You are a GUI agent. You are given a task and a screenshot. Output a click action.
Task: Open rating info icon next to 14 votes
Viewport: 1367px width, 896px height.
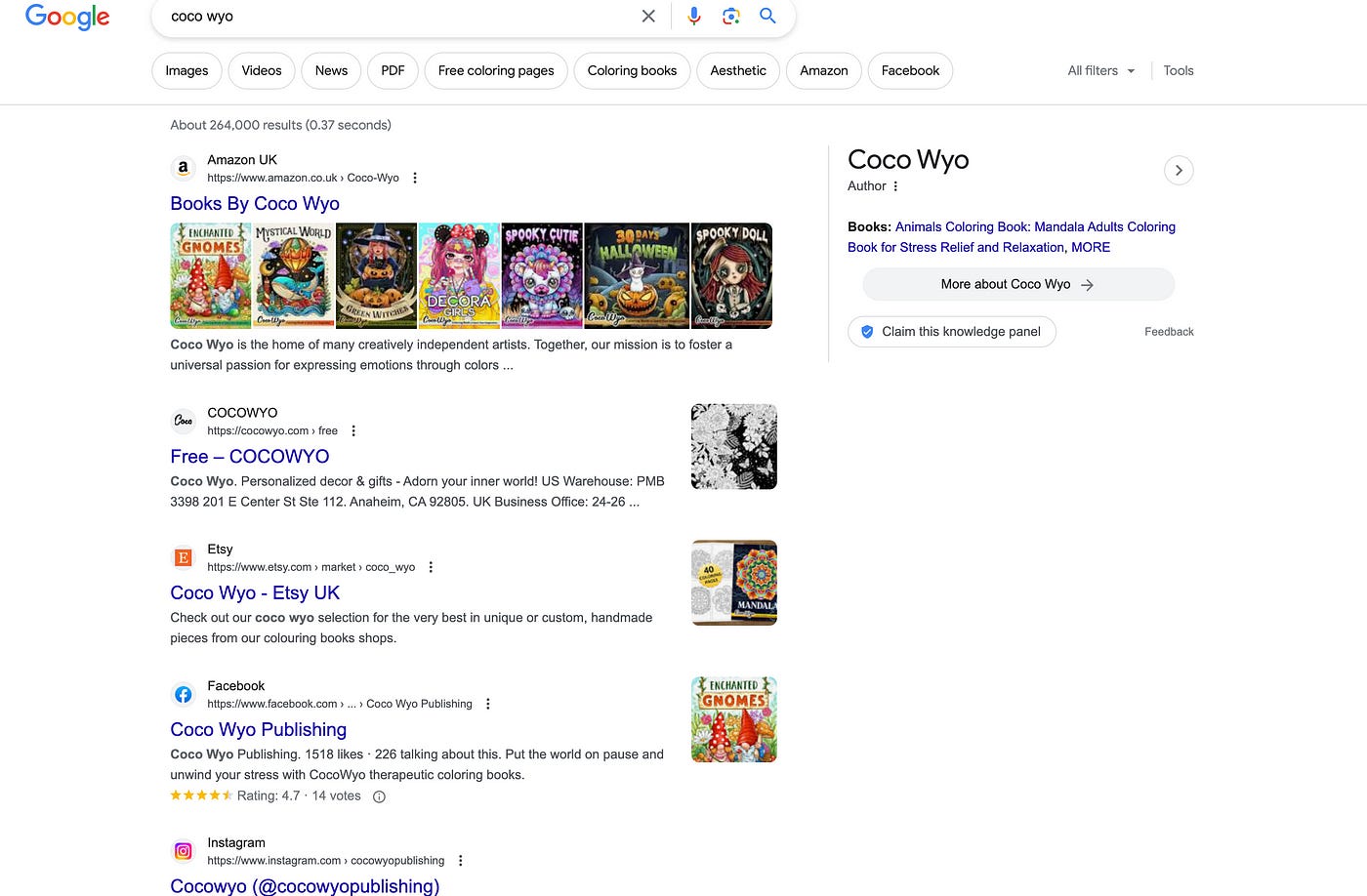[380, 796]
